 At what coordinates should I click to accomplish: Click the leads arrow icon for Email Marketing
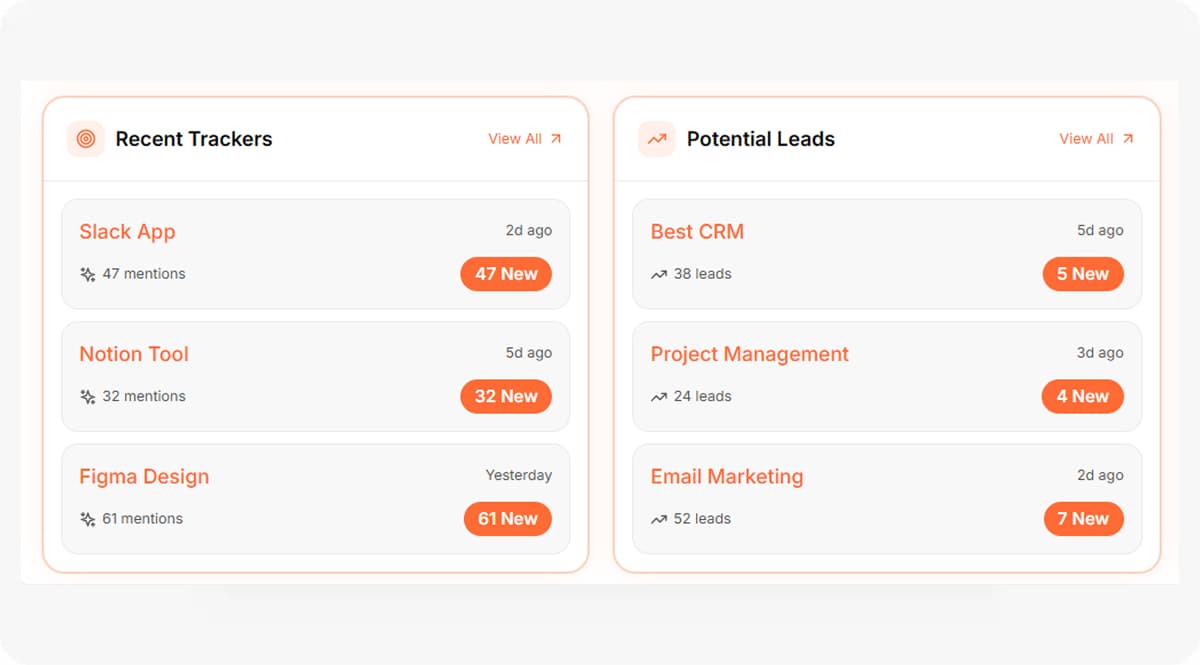coord(658,518)
